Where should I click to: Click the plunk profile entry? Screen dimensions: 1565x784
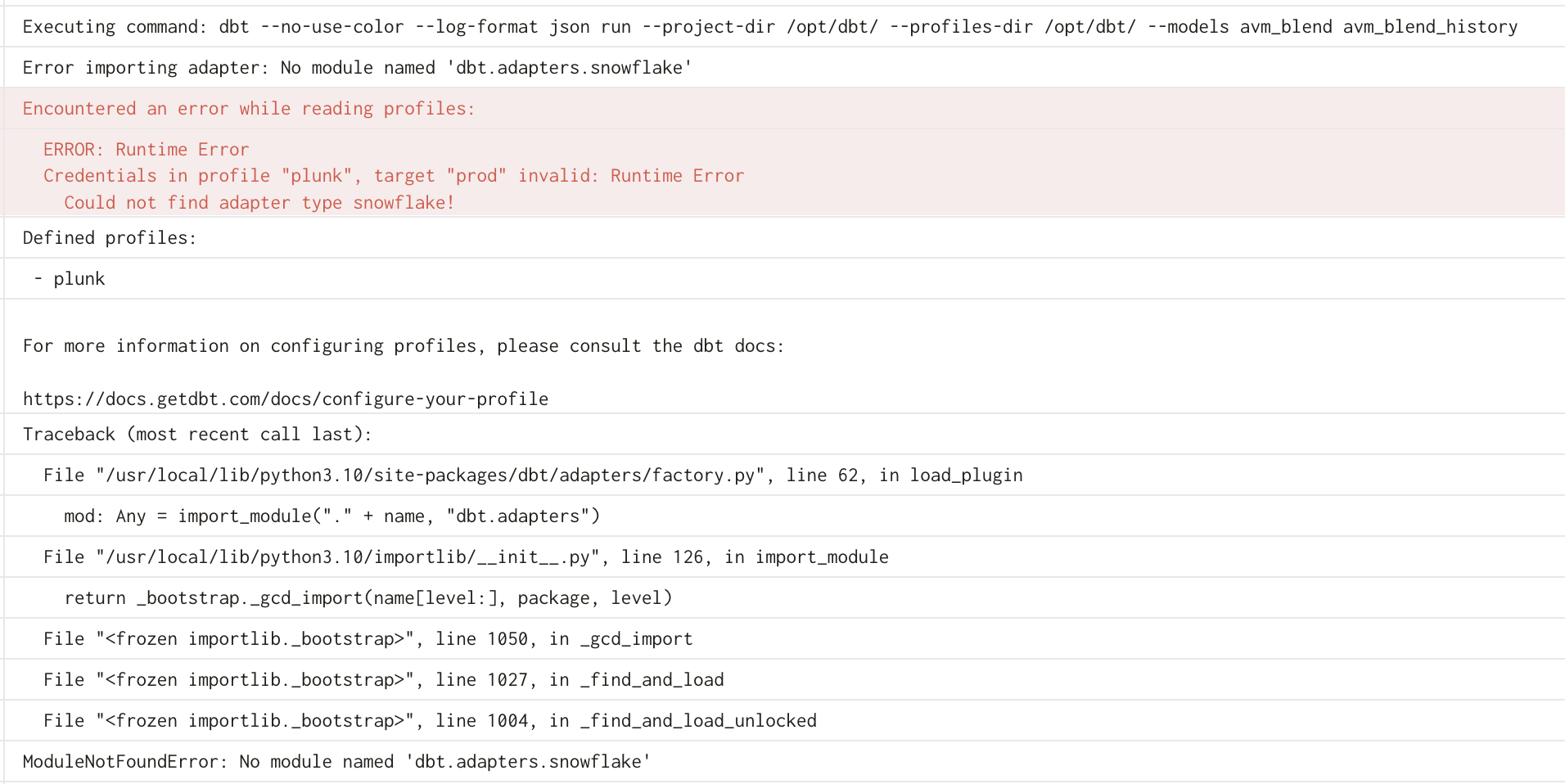tap(70, 278)
